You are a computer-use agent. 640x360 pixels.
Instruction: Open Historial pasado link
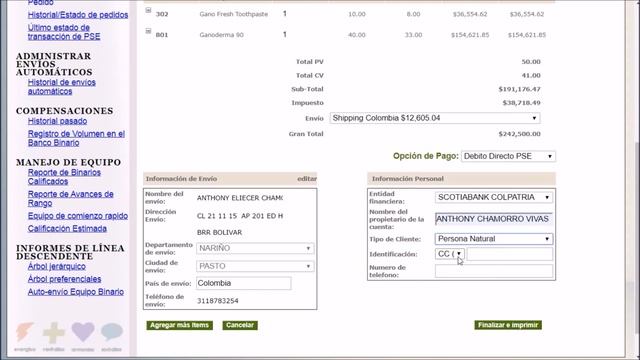pyautogui.click(x=58, y=121)
